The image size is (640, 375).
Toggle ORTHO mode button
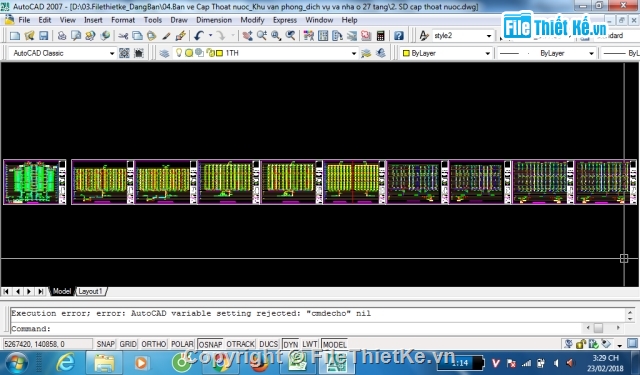153,344
